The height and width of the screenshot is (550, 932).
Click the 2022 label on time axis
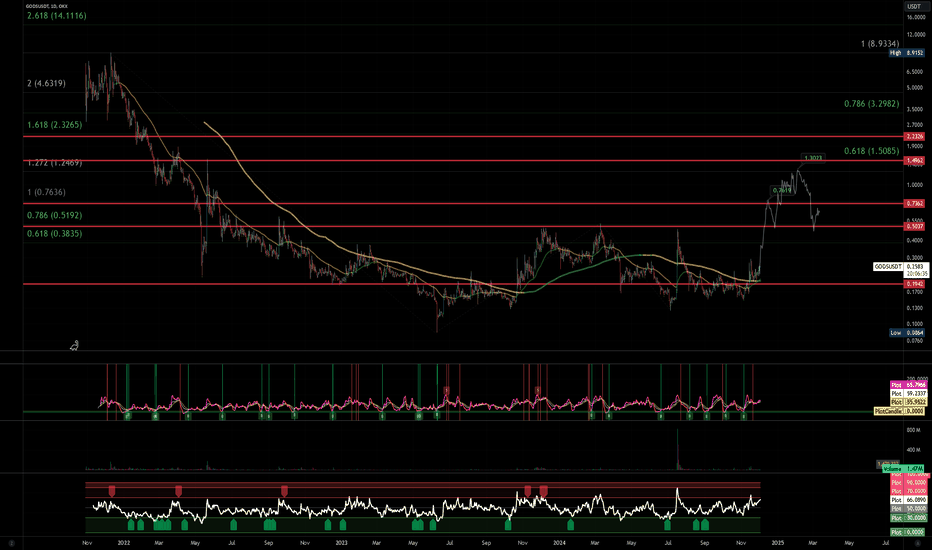pos(124,542)
